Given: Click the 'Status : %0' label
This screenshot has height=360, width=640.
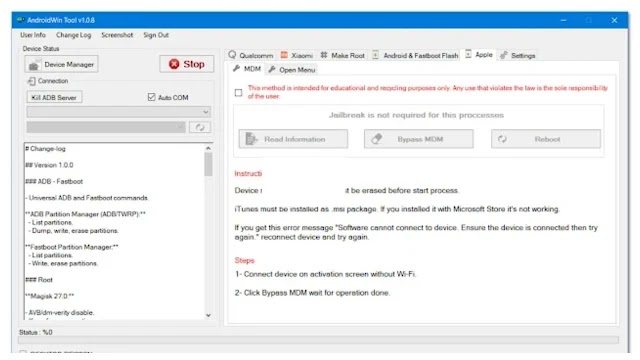Looking at the screenshot, I should pos(36,332).
